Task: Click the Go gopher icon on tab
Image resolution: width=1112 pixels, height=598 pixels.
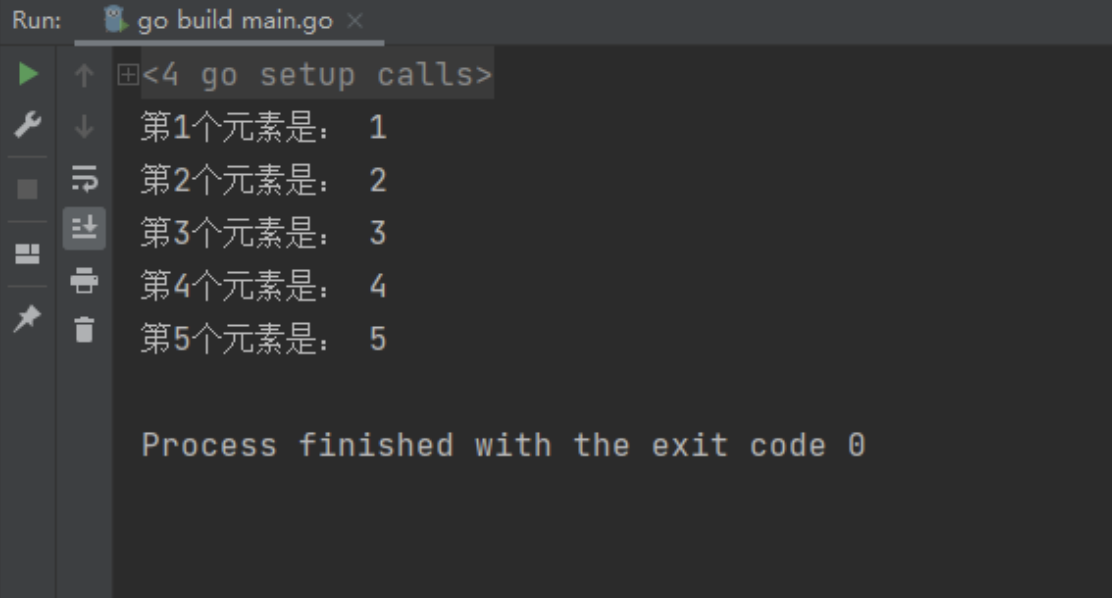Action: 115,20
